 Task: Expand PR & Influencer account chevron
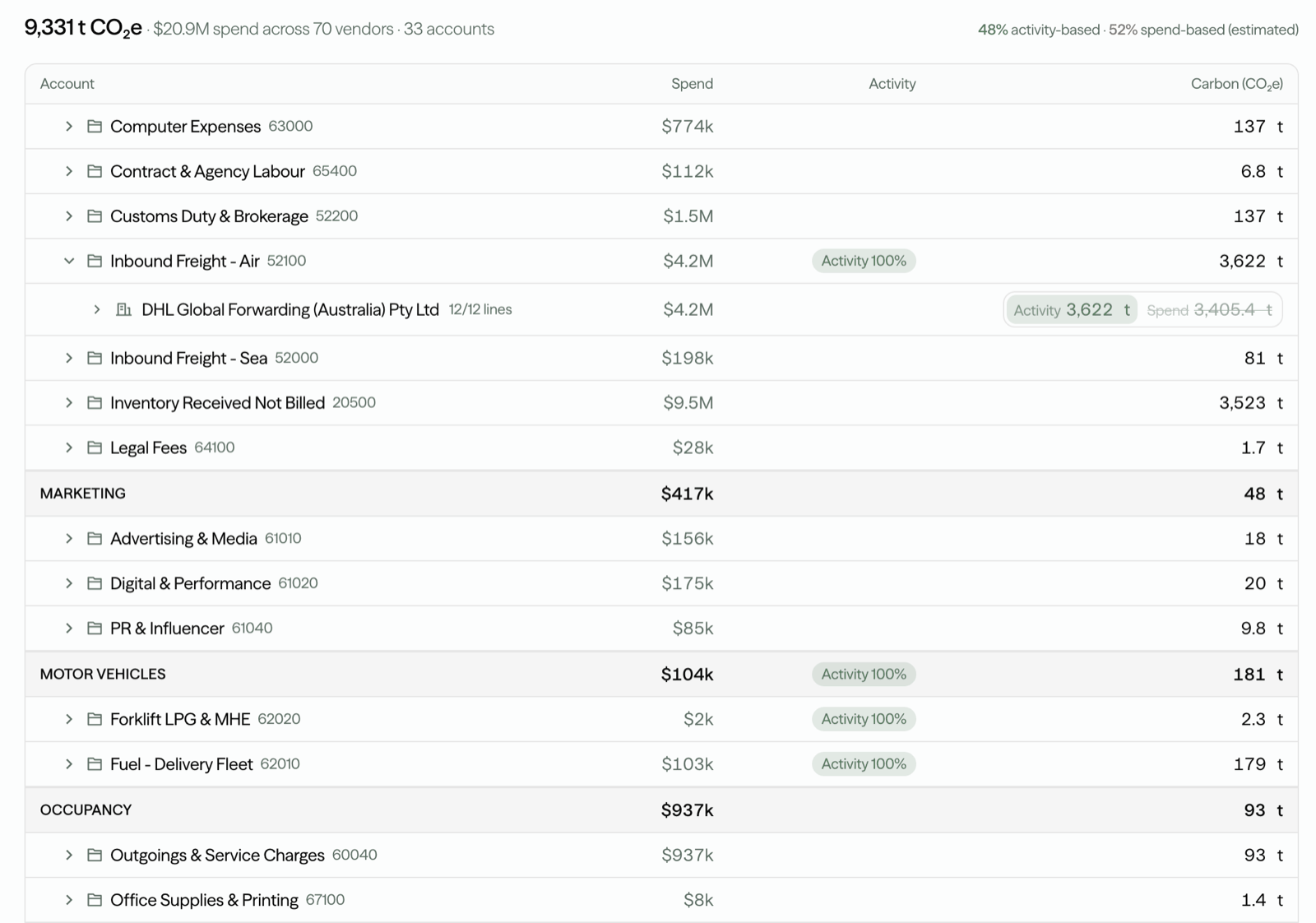(x=69, y=628)
